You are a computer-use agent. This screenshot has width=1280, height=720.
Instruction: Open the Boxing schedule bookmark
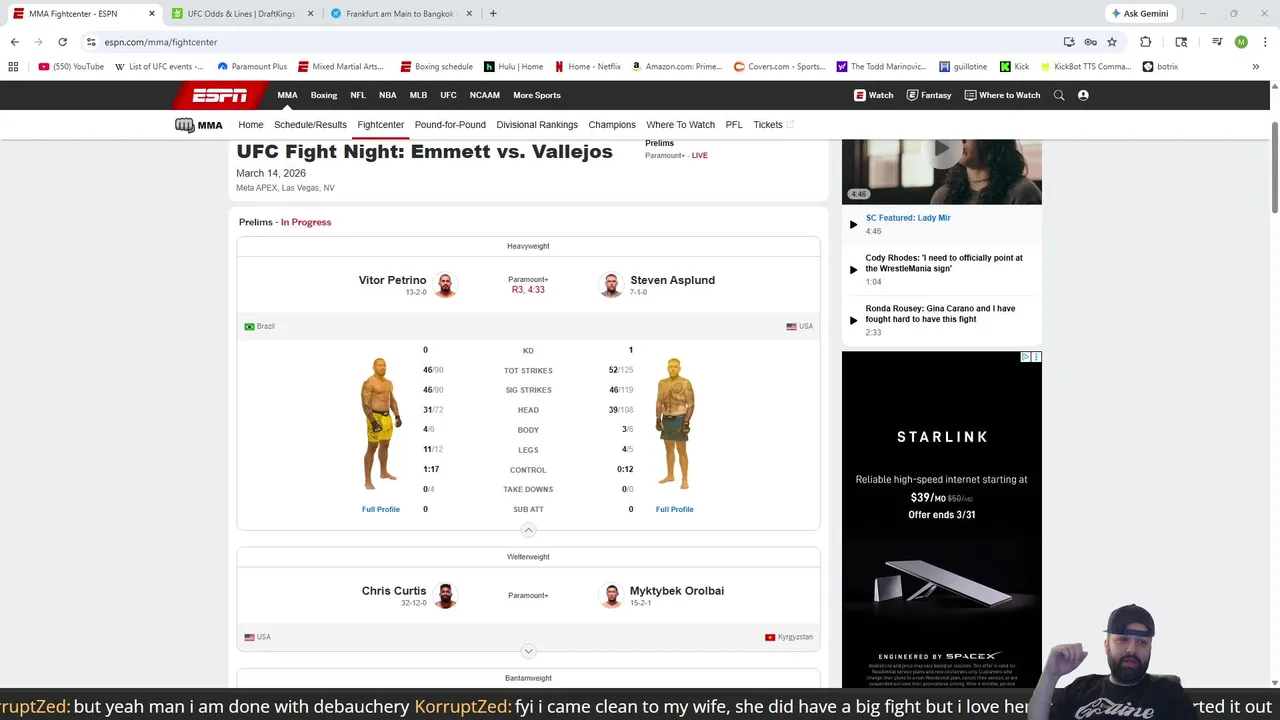tap(437, 66)
